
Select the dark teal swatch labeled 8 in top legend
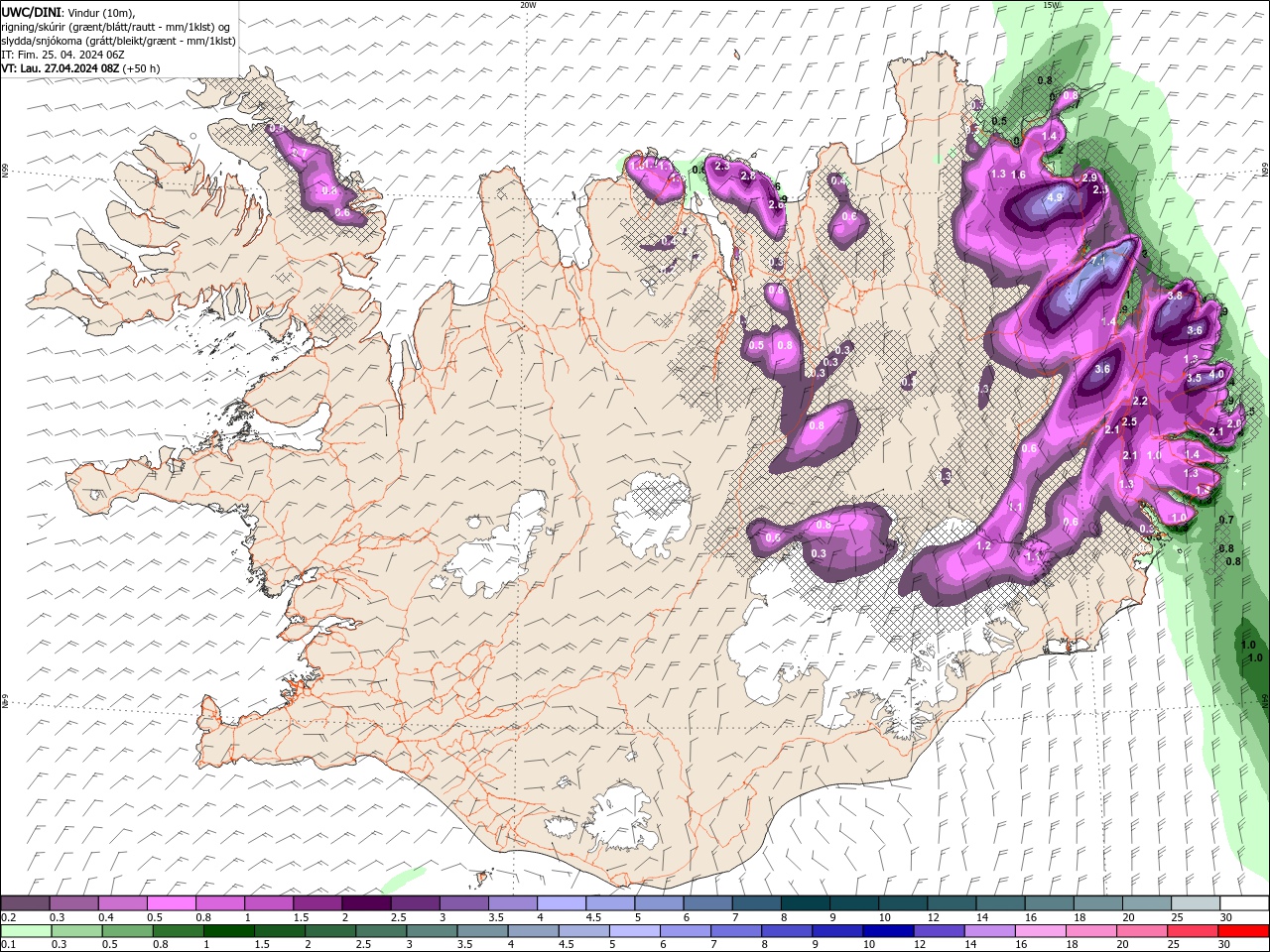coord(806,903)
